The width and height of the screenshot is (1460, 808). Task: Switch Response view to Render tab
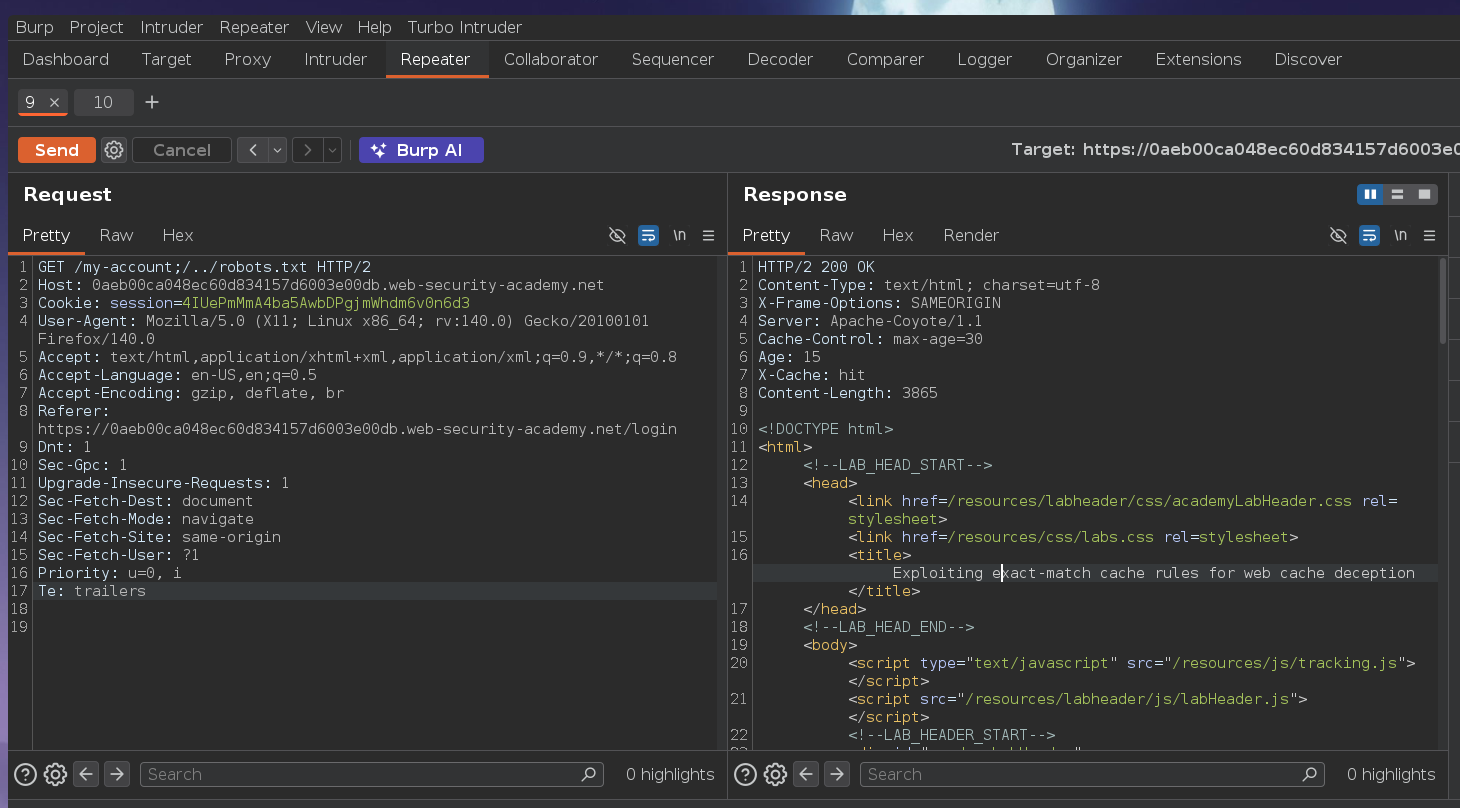coord(971,236)
